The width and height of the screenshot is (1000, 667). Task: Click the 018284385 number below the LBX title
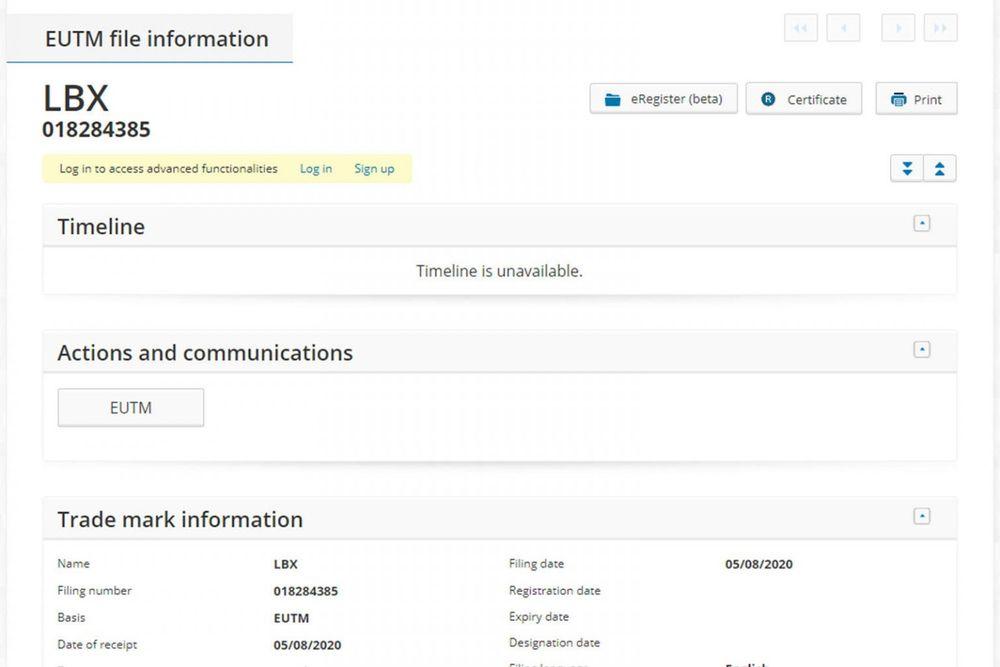(96, 130)
